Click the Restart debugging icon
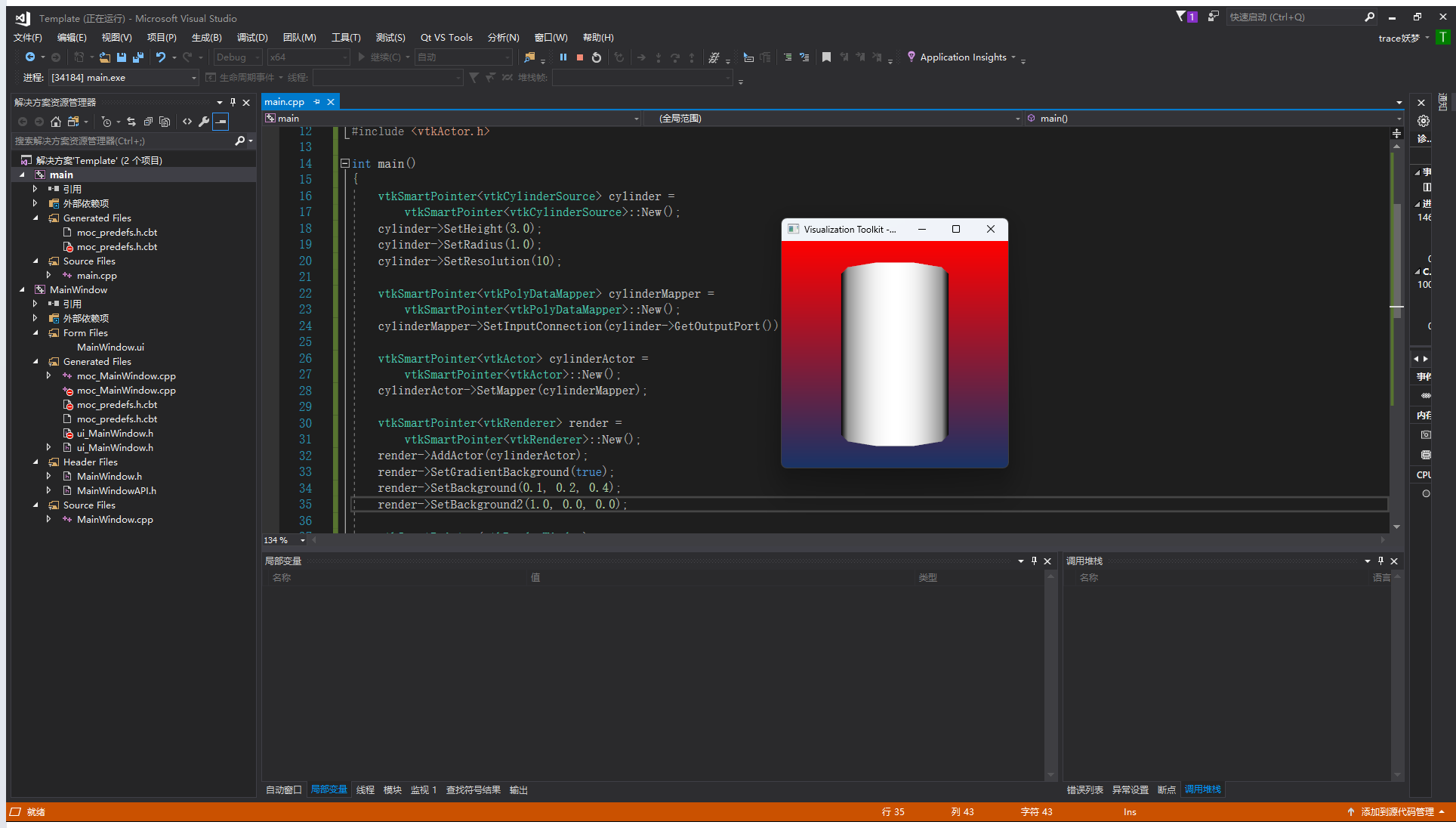This screenshot has height=828, width=1456. coord(596,57)
